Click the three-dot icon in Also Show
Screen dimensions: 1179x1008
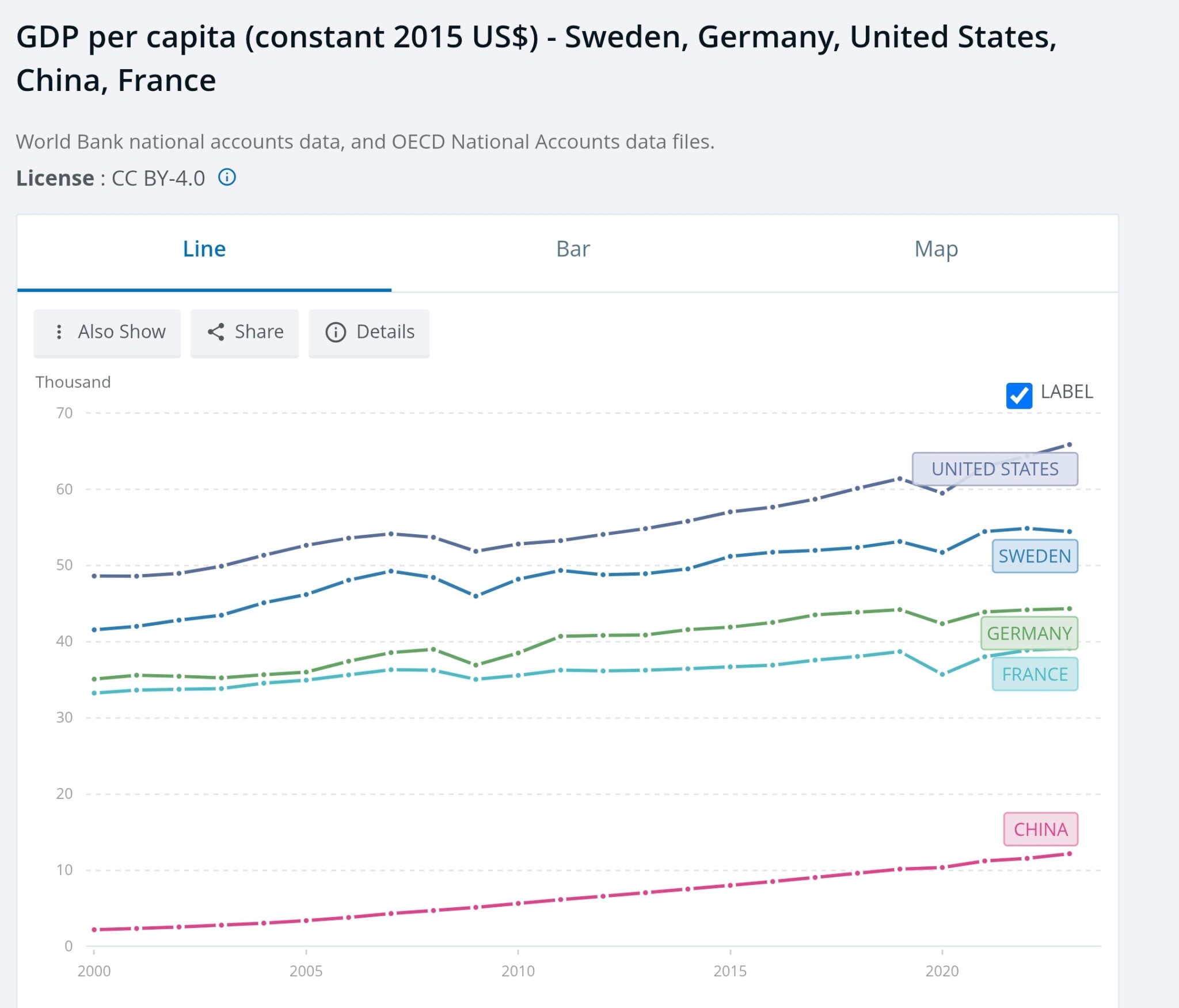[59, 332]
